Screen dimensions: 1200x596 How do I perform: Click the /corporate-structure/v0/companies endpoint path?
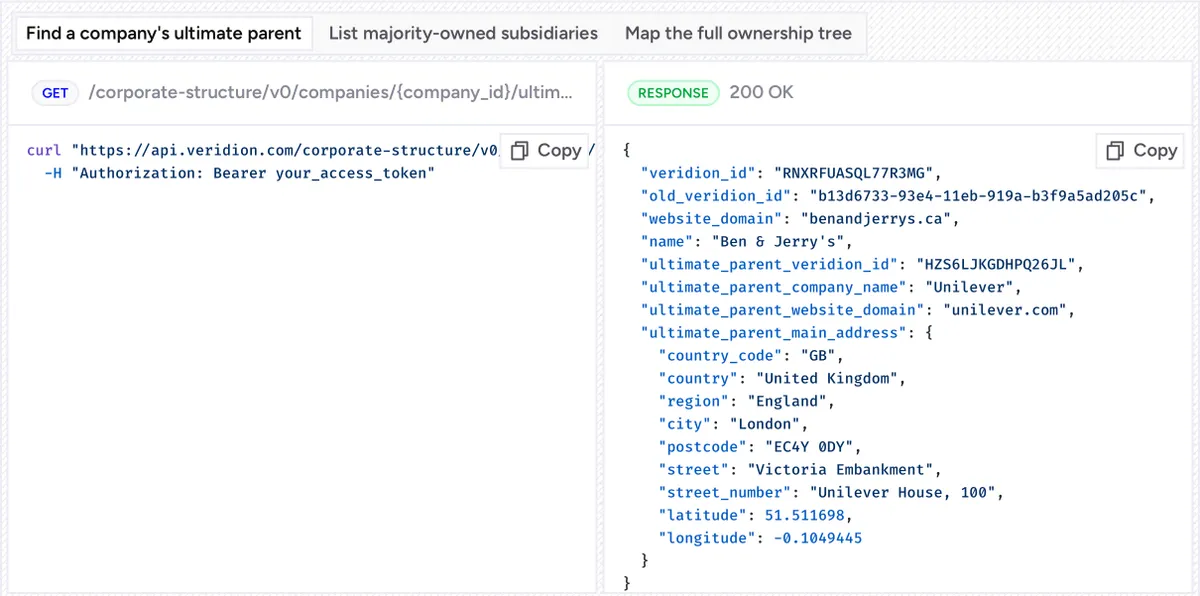click(330, 93)
